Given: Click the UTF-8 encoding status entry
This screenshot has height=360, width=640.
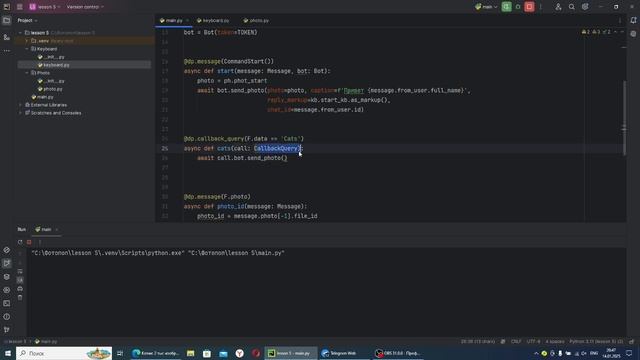Looking at the screenshot, I should pyautogui.click(x=533, y=341).
